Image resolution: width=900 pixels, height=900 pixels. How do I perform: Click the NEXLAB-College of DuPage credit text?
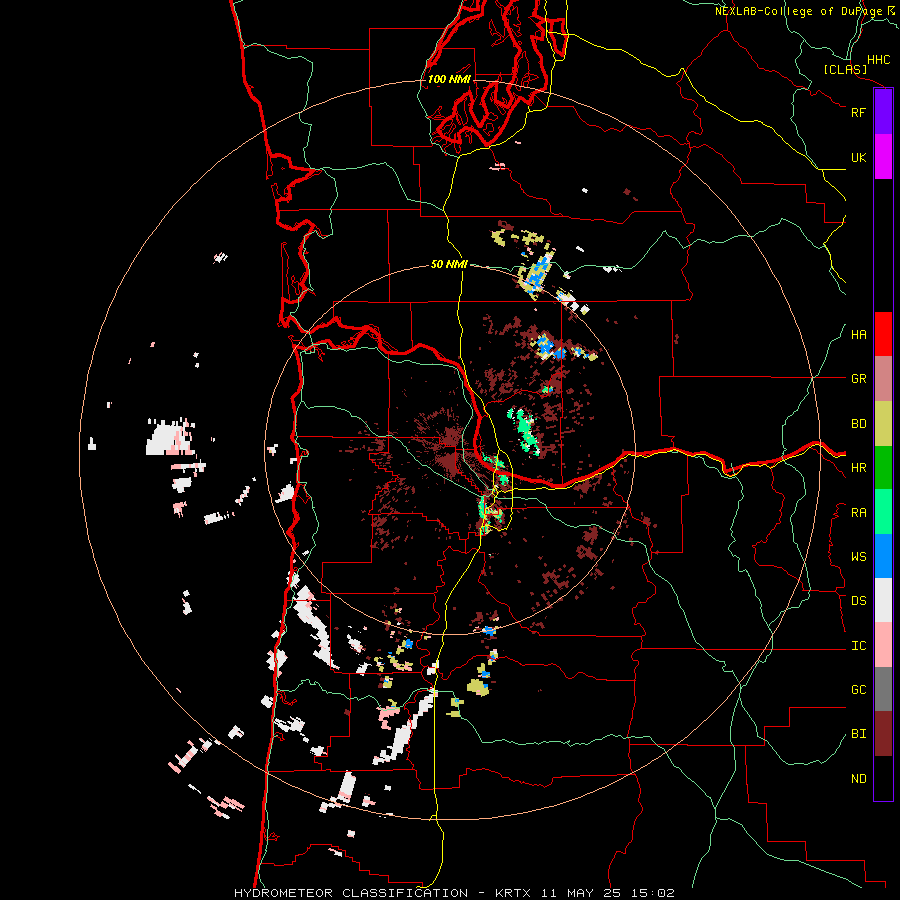tap(798, 11)
